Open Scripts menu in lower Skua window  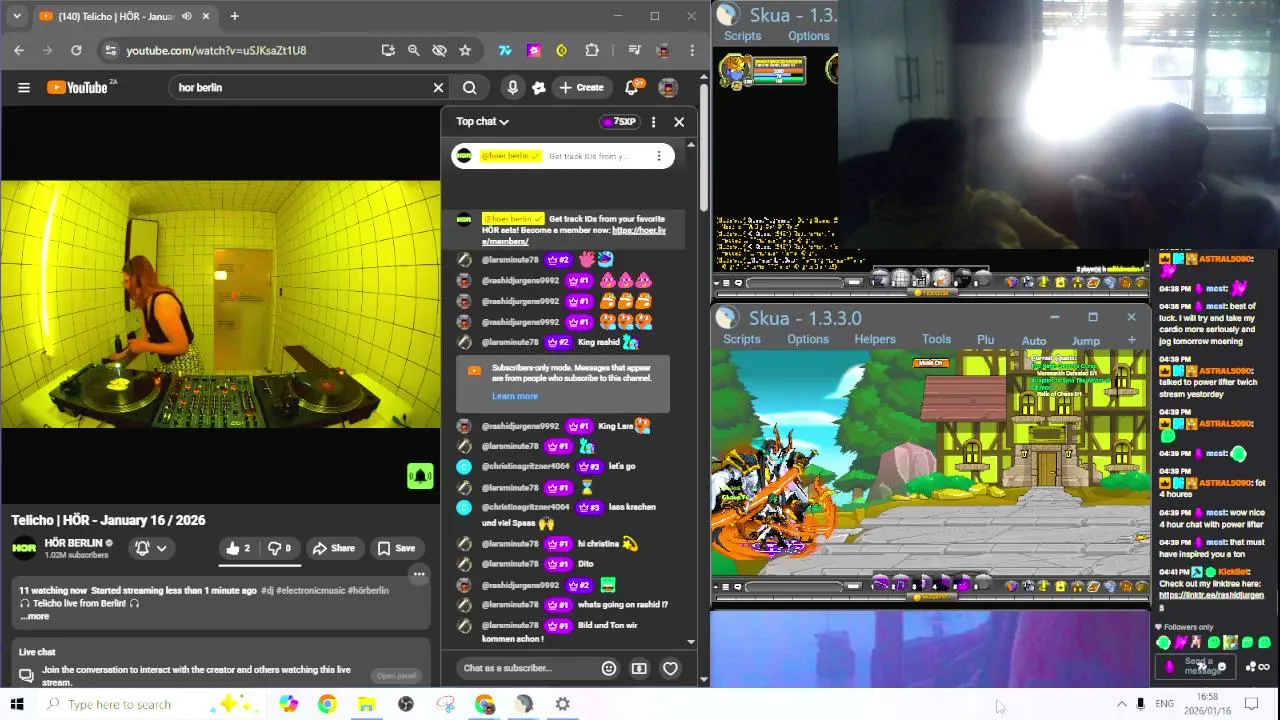pos(742,340)
